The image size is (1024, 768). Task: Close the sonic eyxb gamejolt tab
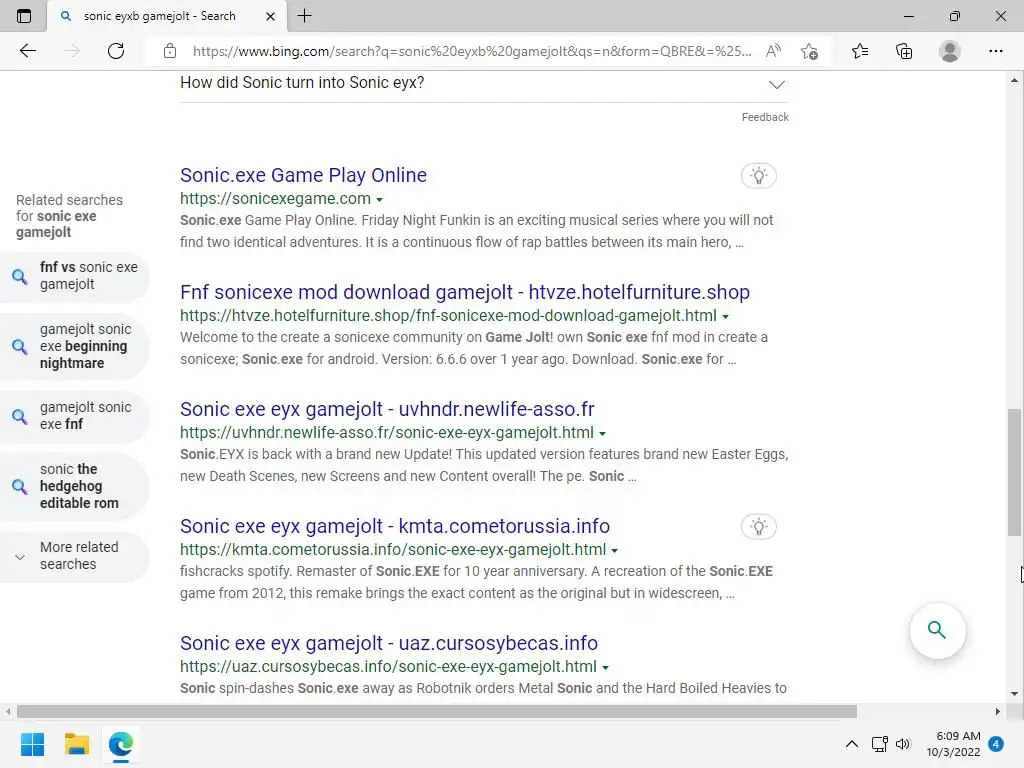270,16
